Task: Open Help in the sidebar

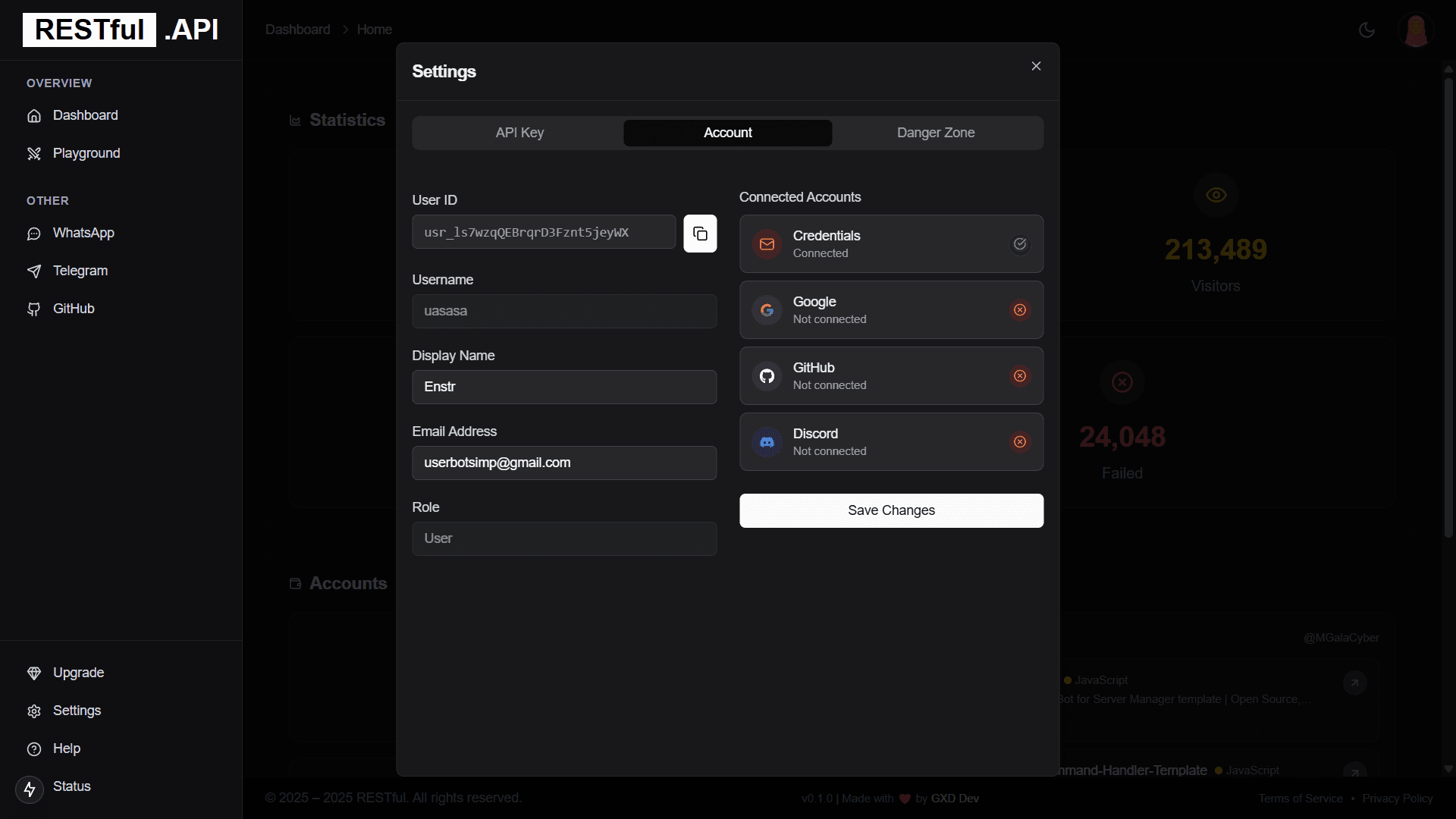Action: pyautogui.click(x=66, y=748)
